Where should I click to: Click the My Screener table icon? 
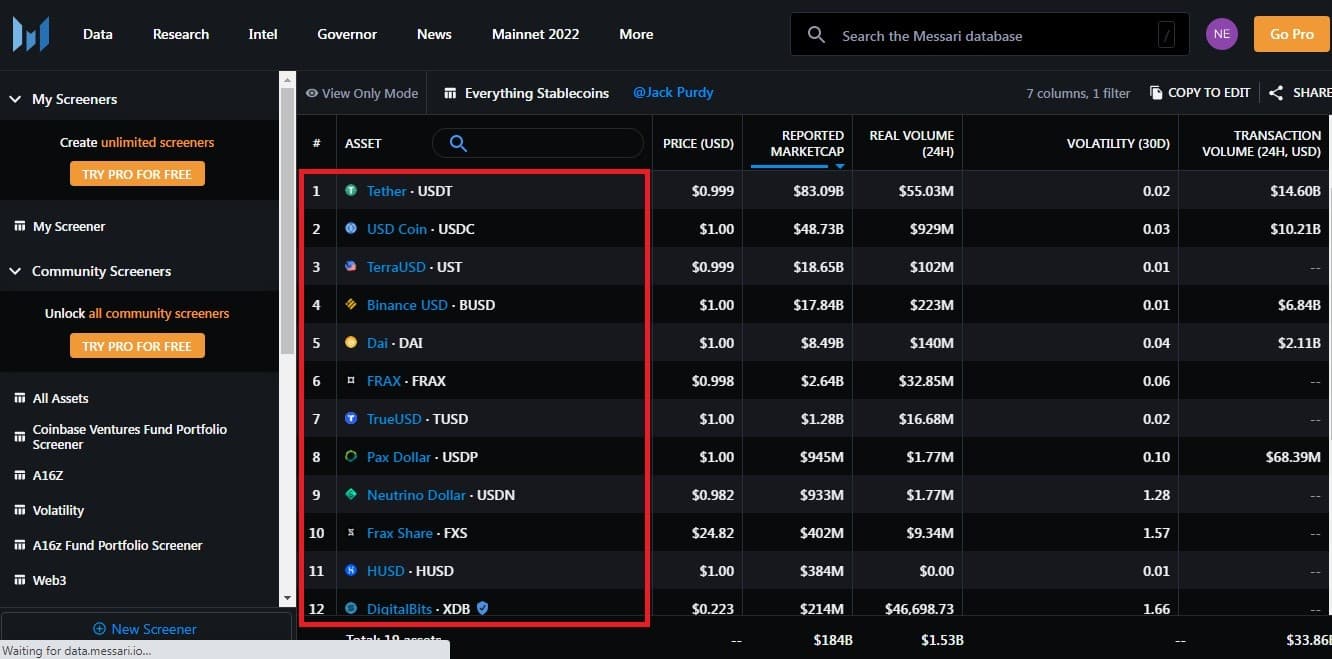pyautogui.click(x=20, y=227)
